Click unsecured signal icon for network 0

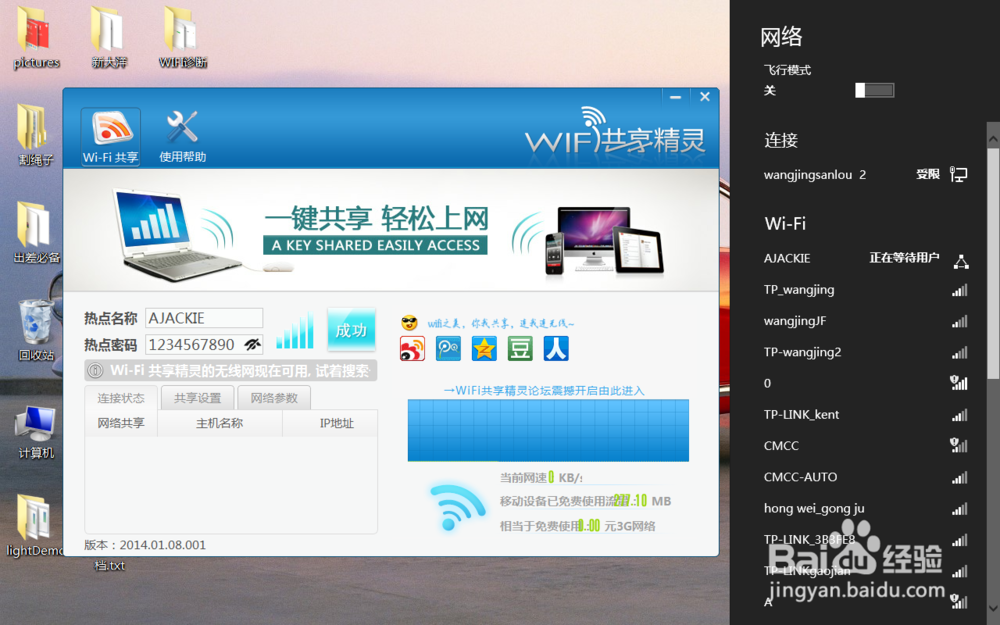point(959,383)
